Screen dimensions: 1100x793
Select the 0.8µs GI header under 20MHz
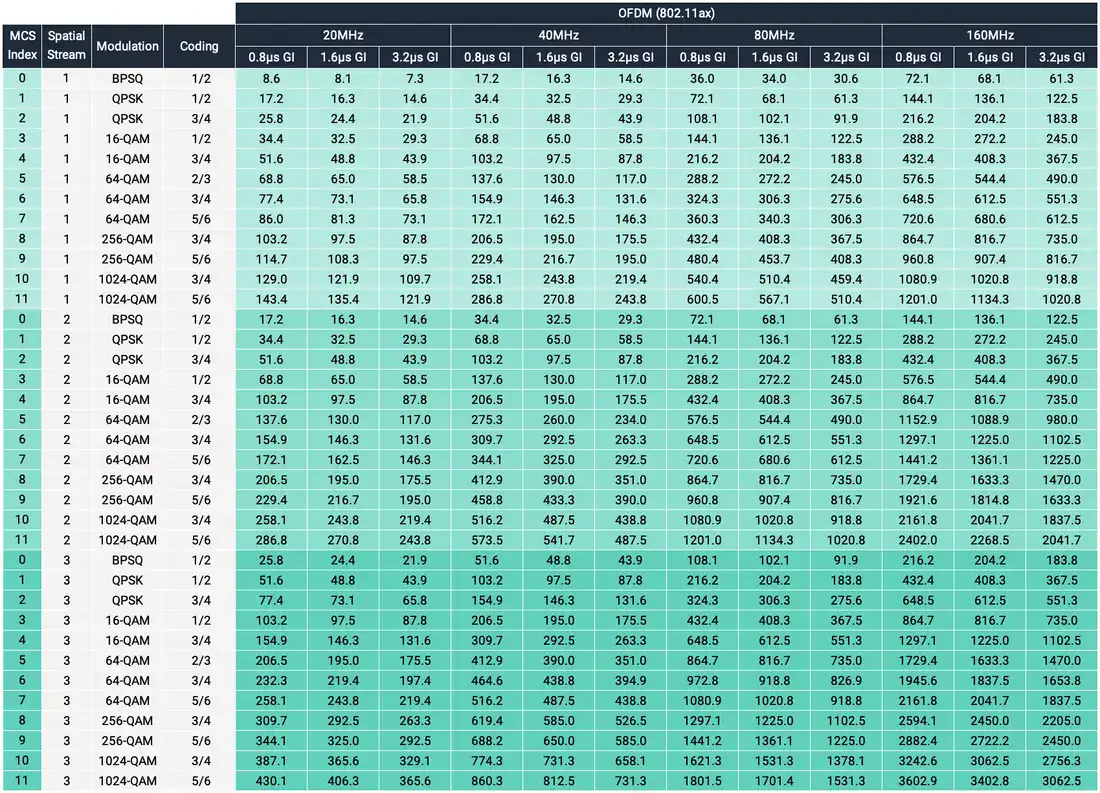[x=271, y=58]
